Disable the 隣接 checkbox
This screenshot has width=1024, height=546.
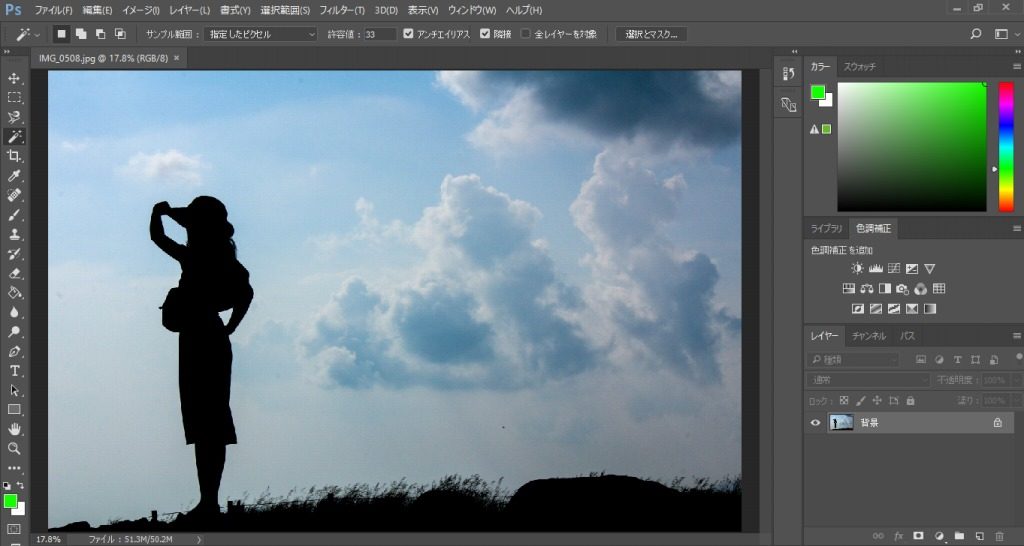click(x=486, y=34)
